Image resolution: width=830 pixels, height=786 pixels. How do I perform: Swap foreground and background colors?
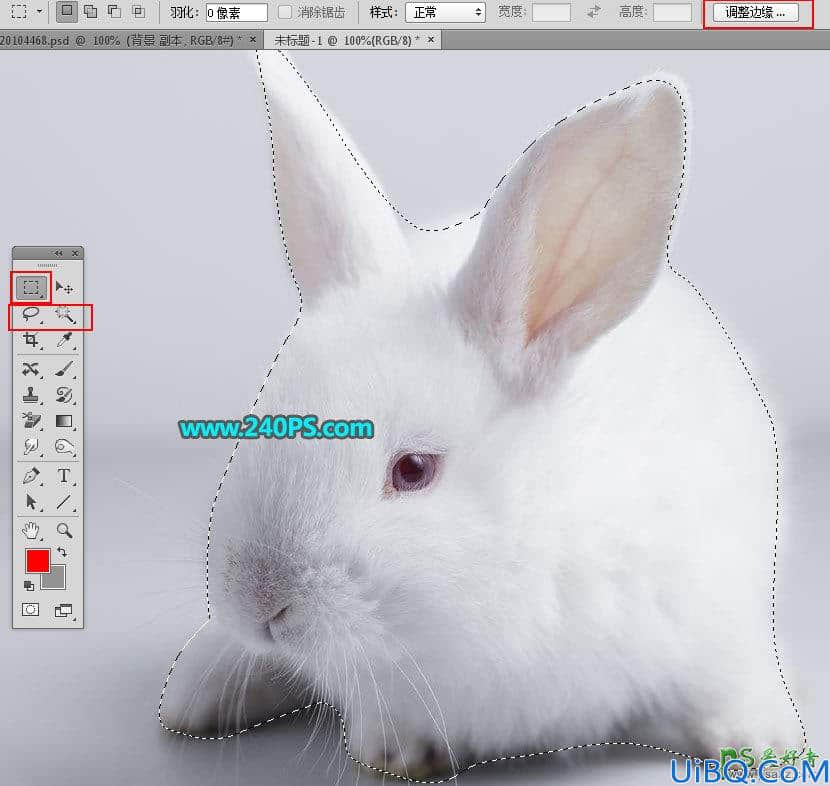tap(62, 553)
